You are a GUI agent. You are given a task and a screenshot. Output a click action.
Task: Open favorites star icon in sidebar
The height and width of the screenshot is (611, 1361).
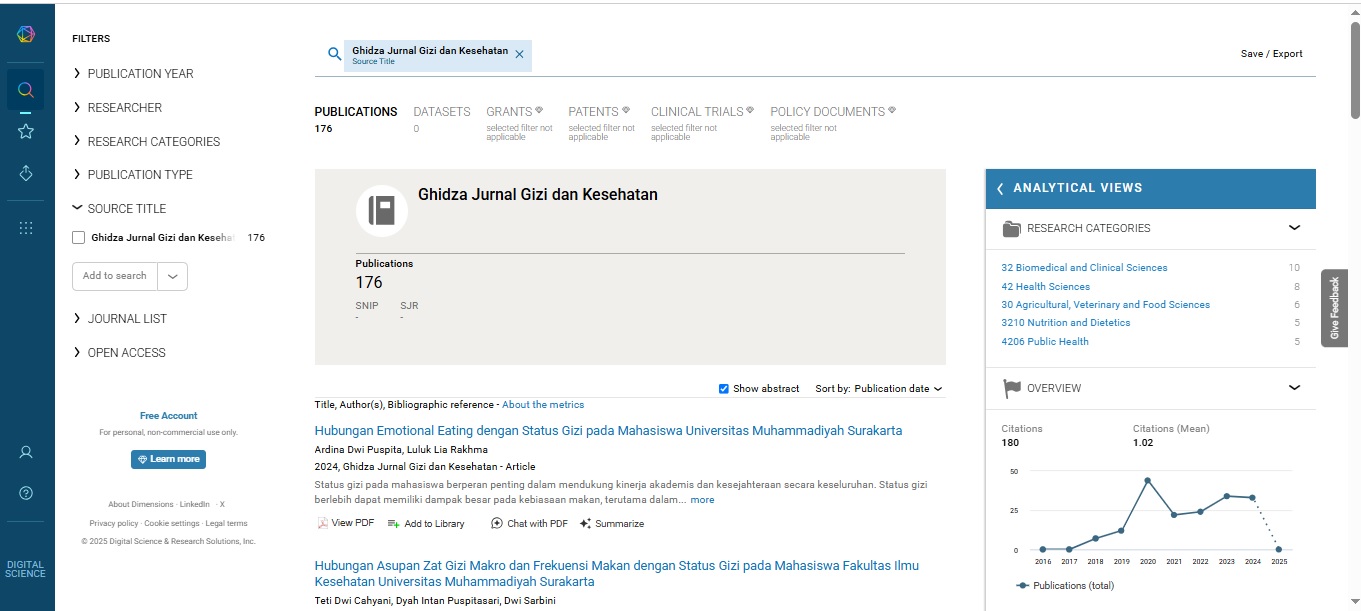coord(26,131)
